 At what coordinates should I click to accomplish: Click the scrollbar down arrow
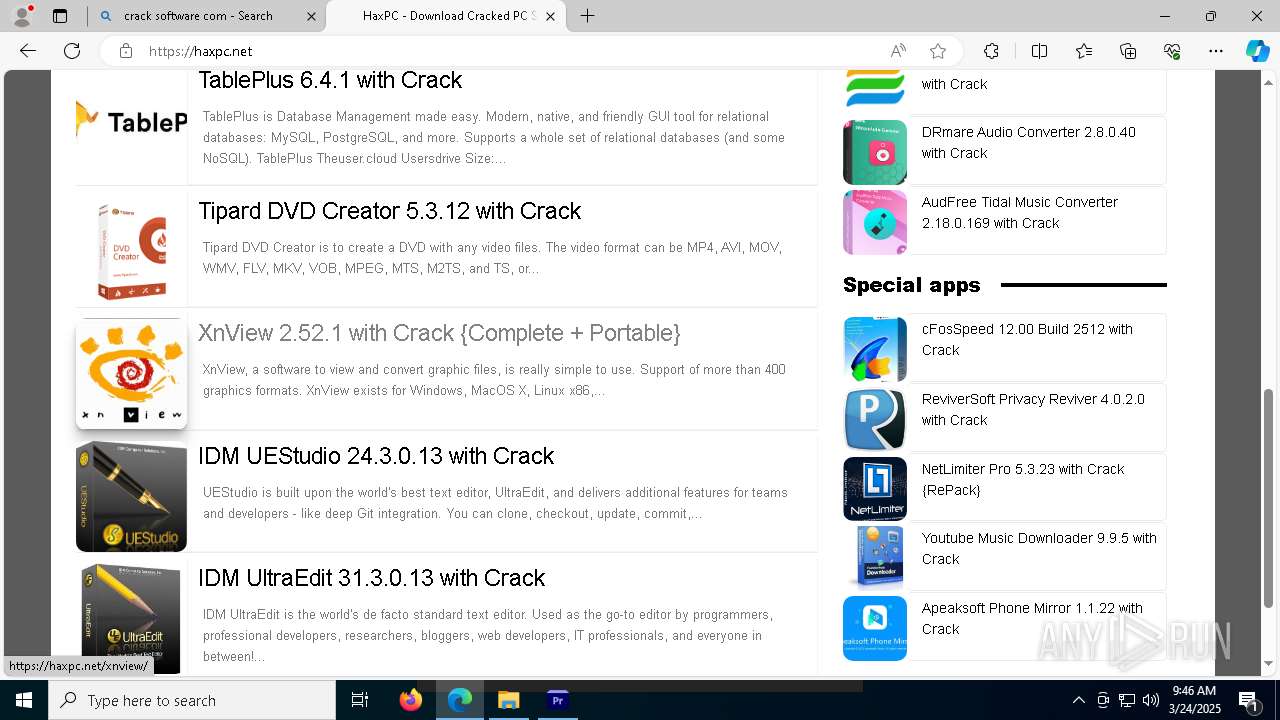click(x=1270, y=663)
